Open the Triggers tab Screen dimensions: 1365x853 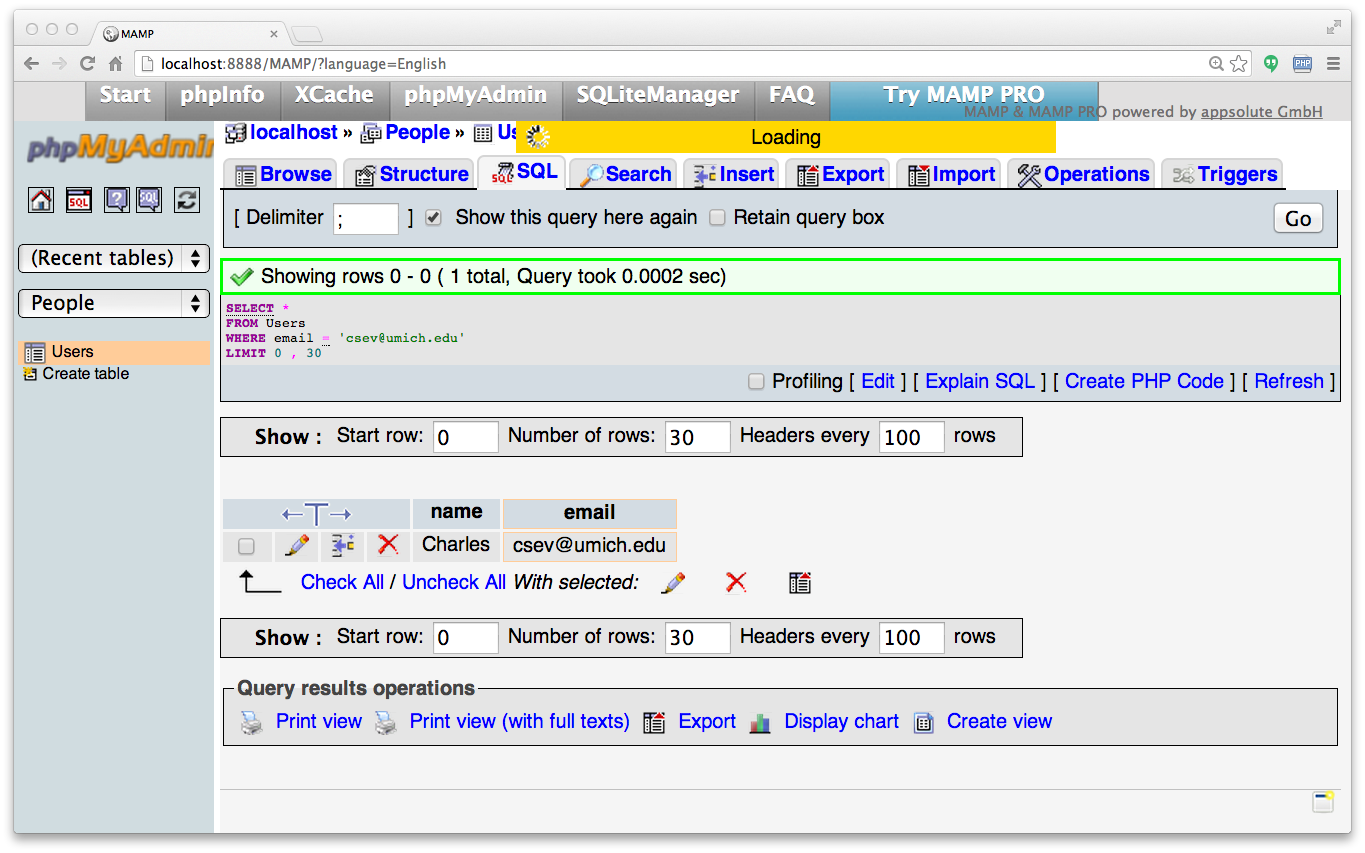coord(1224,174)
